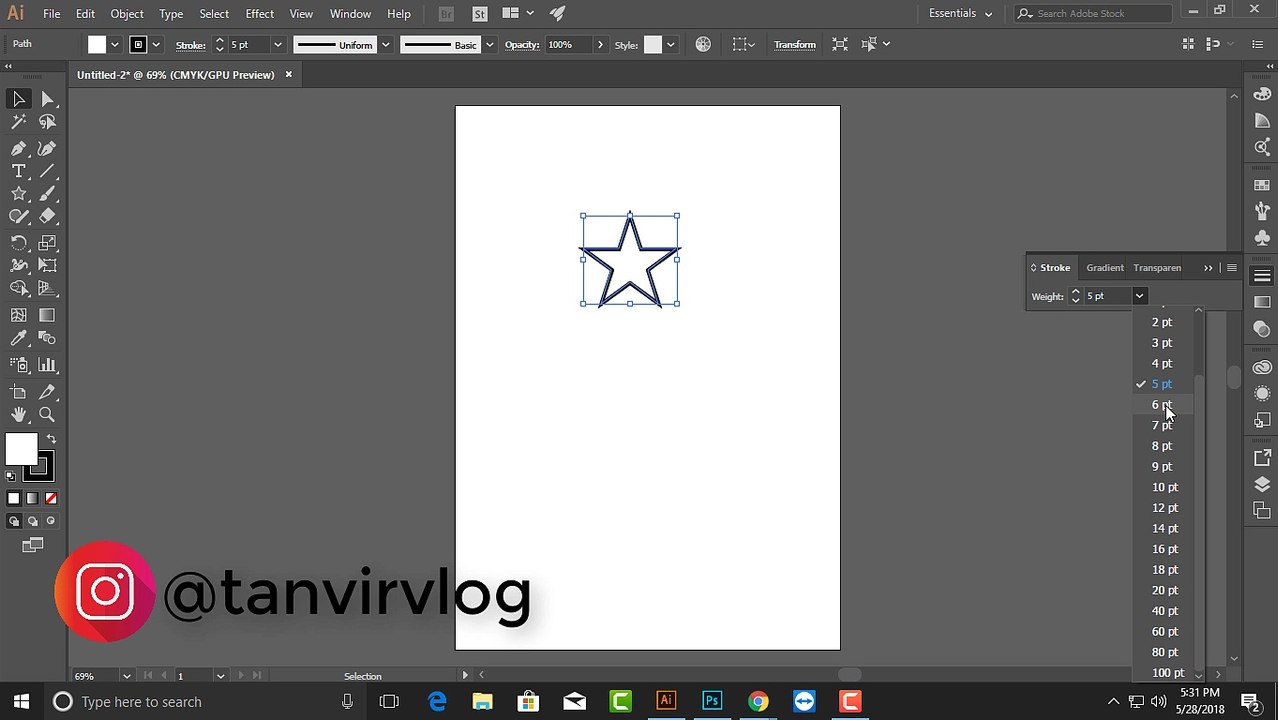Select the Hand tool
Viewport: 1278px width, 720px height.
18,415
